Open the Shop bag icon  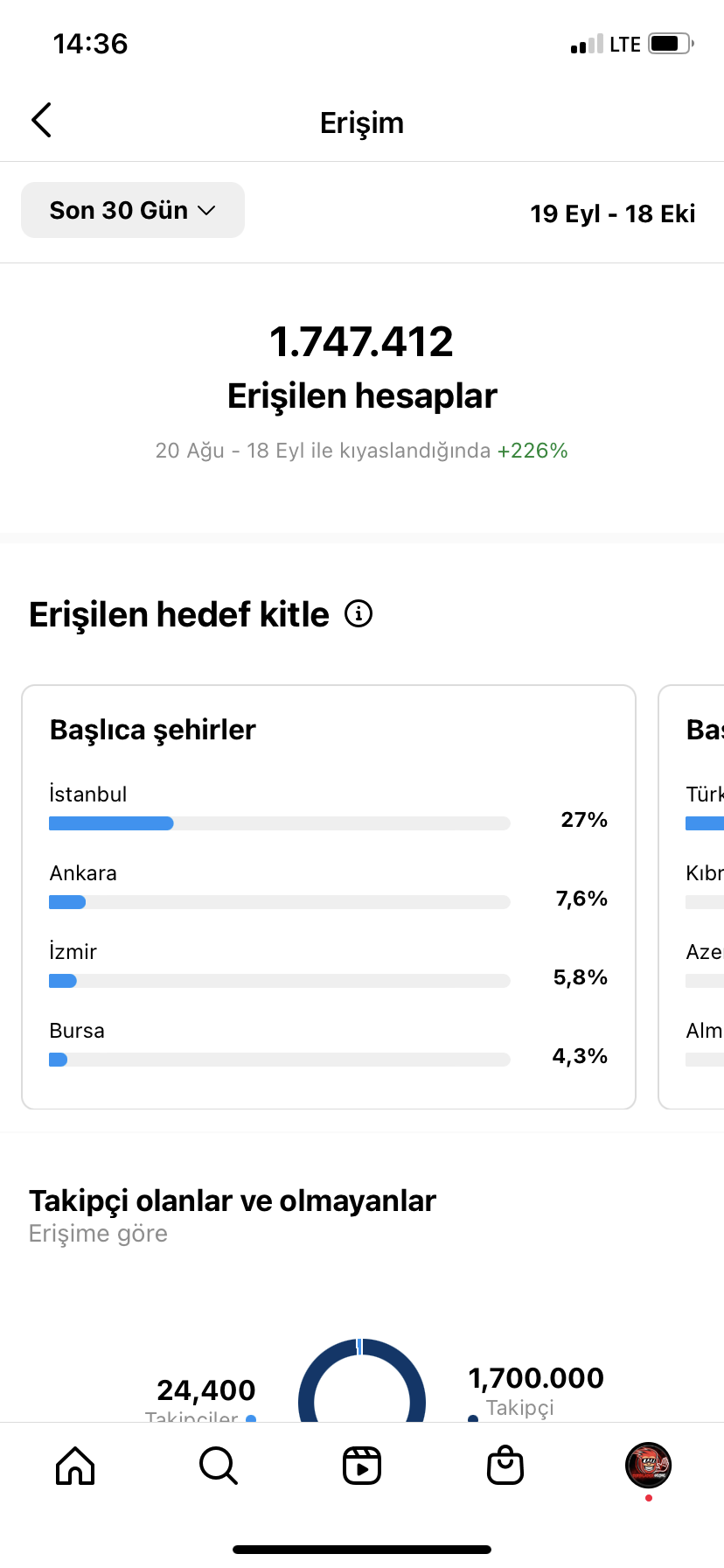coord(505,1466)
